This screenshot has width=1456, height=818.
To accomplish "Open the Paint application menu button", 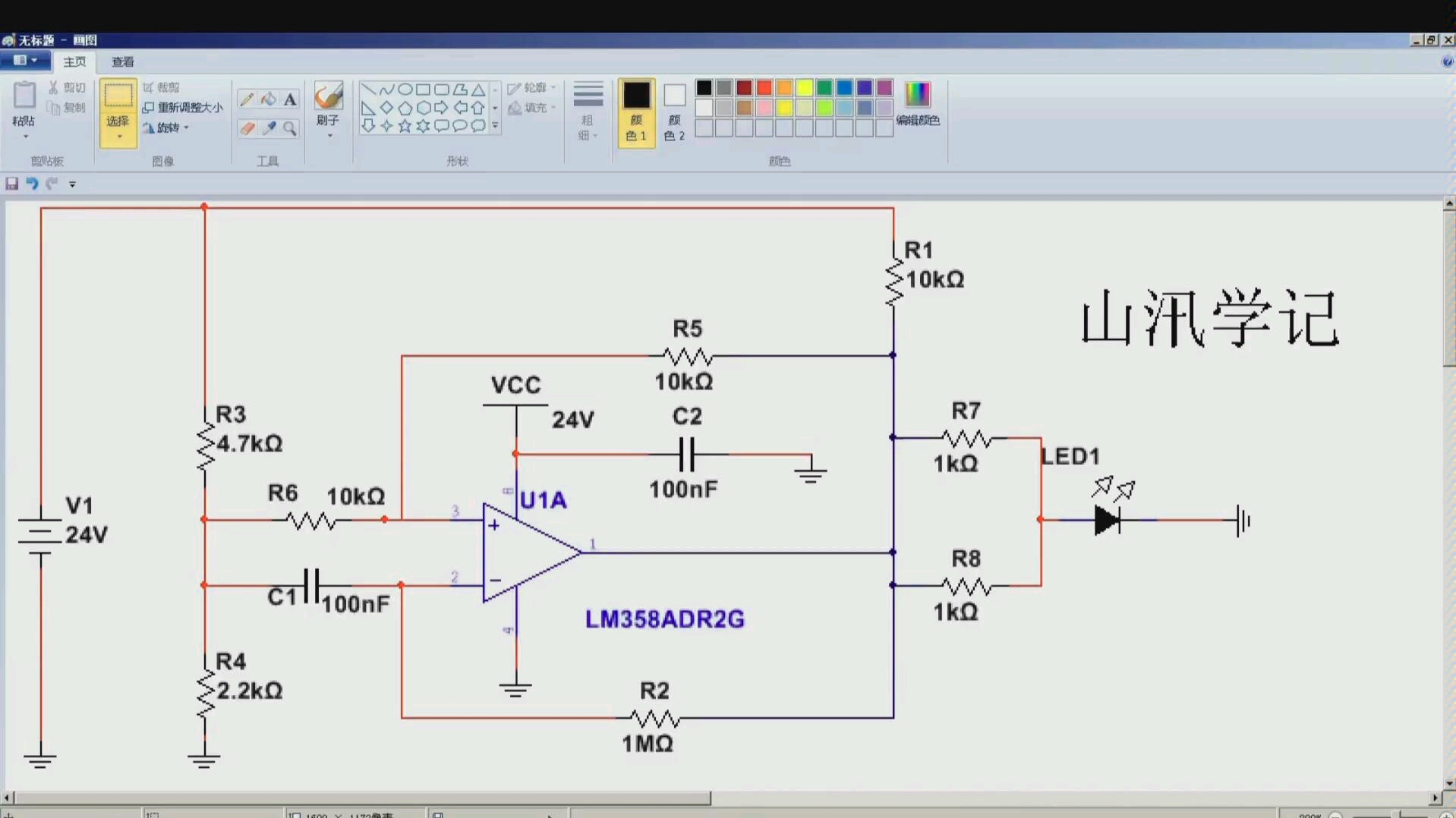I will pos(25,61).
